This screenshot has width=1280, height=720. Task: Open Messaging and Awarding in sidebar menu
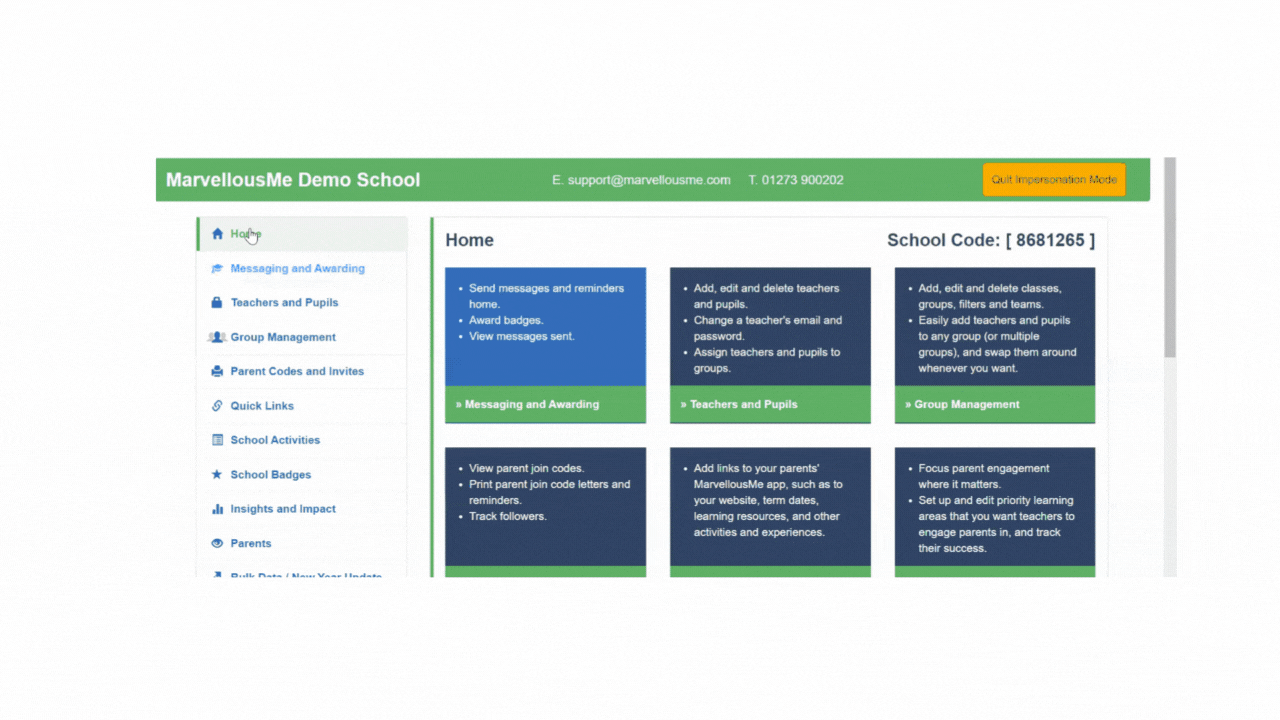[297, 269]
